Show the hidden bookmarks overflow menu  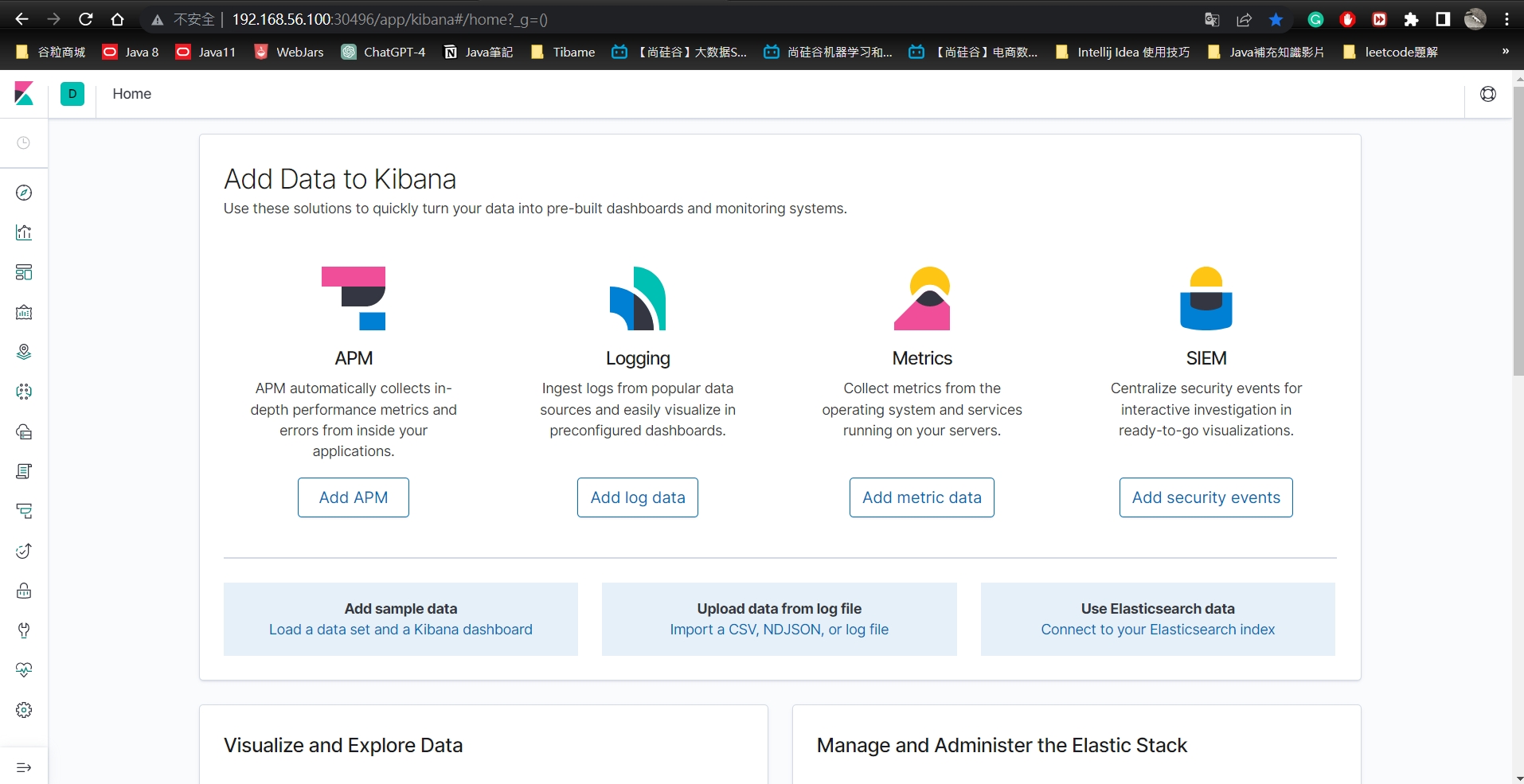tap(1505, 52)
